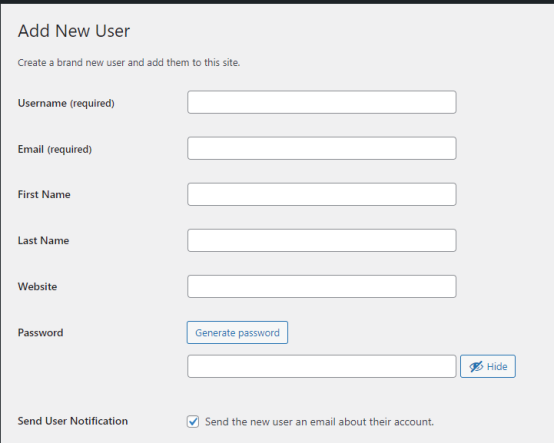Focus the Email text field

coord(322,148)
